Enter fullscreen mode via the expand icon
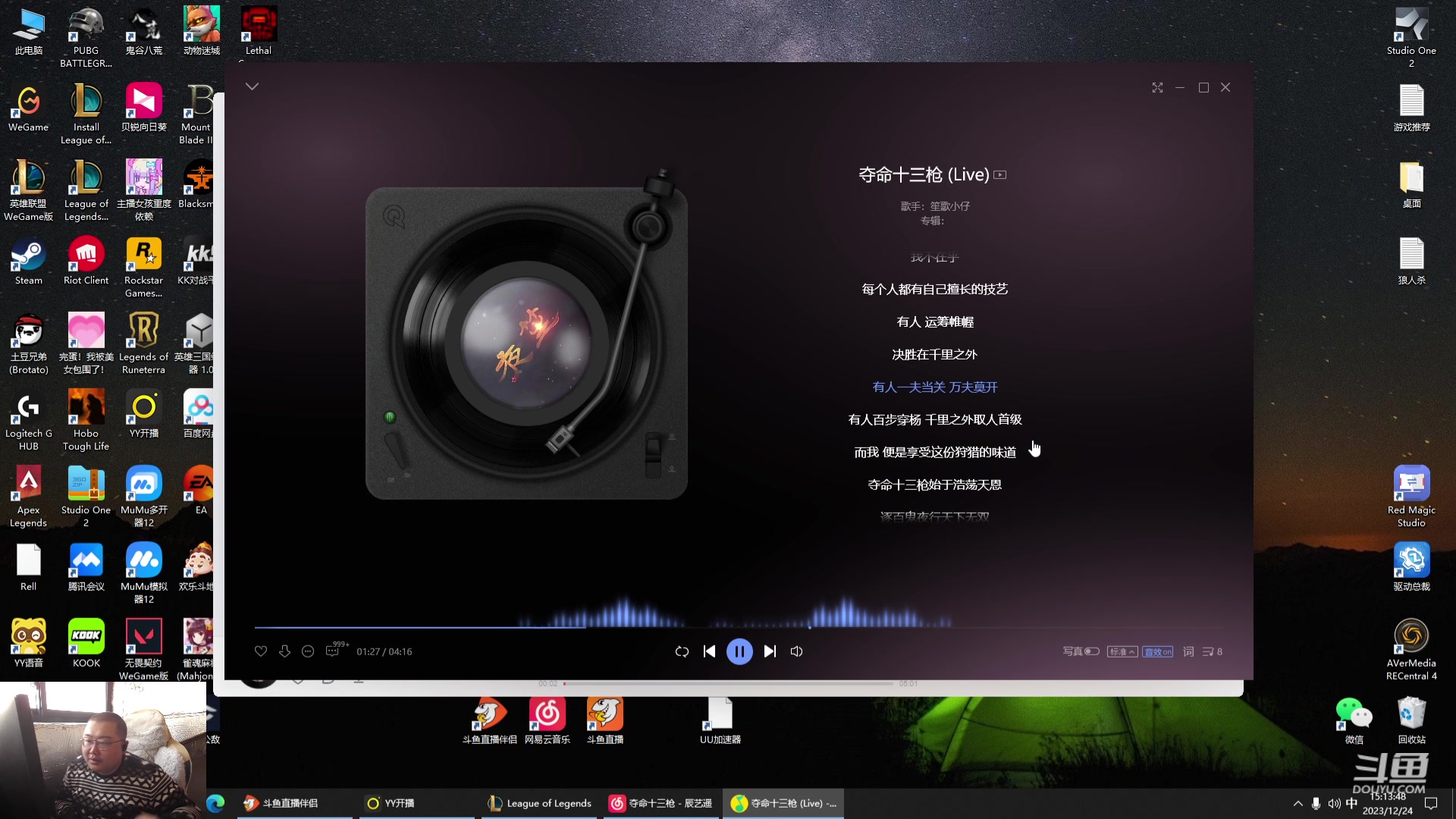The image size is (1456, 819). pyautogui.click(x=1157, y=88)
